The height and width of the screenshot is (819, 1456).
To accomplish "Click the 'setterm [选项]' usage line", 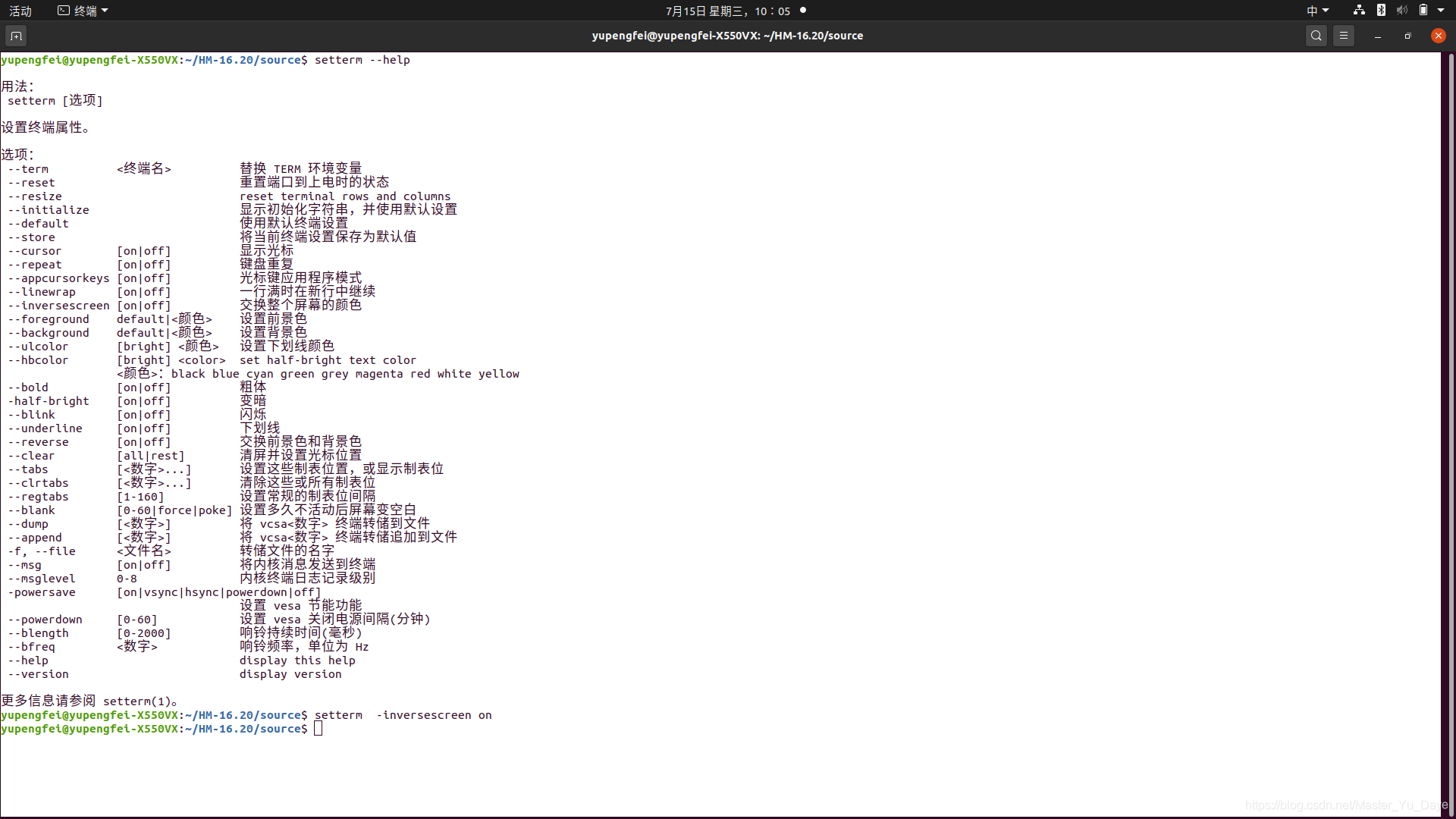I will [x=55, y=100].
